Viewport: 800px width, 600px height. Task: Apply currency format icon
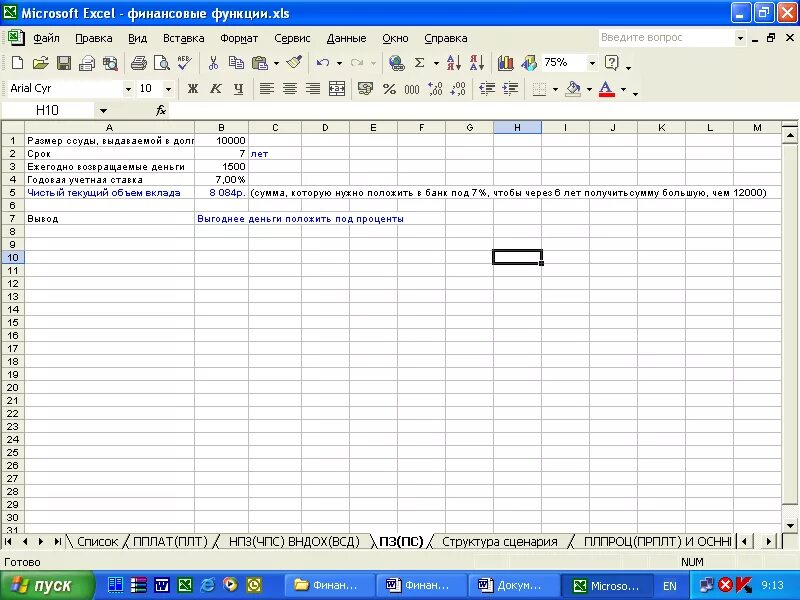tap(365, 89)
